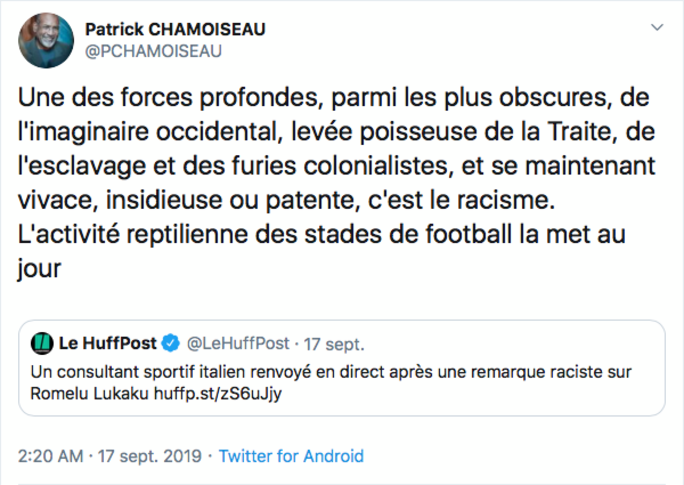Expand the tweet options chevron menu

[x=655, y=26]
